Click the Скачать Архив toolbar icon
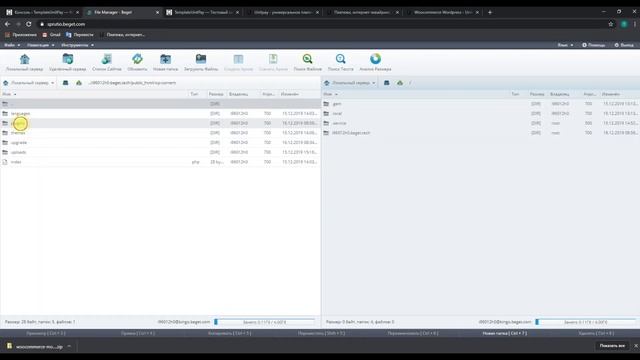Viewport: 640px width, 360px height. point(273,59)
